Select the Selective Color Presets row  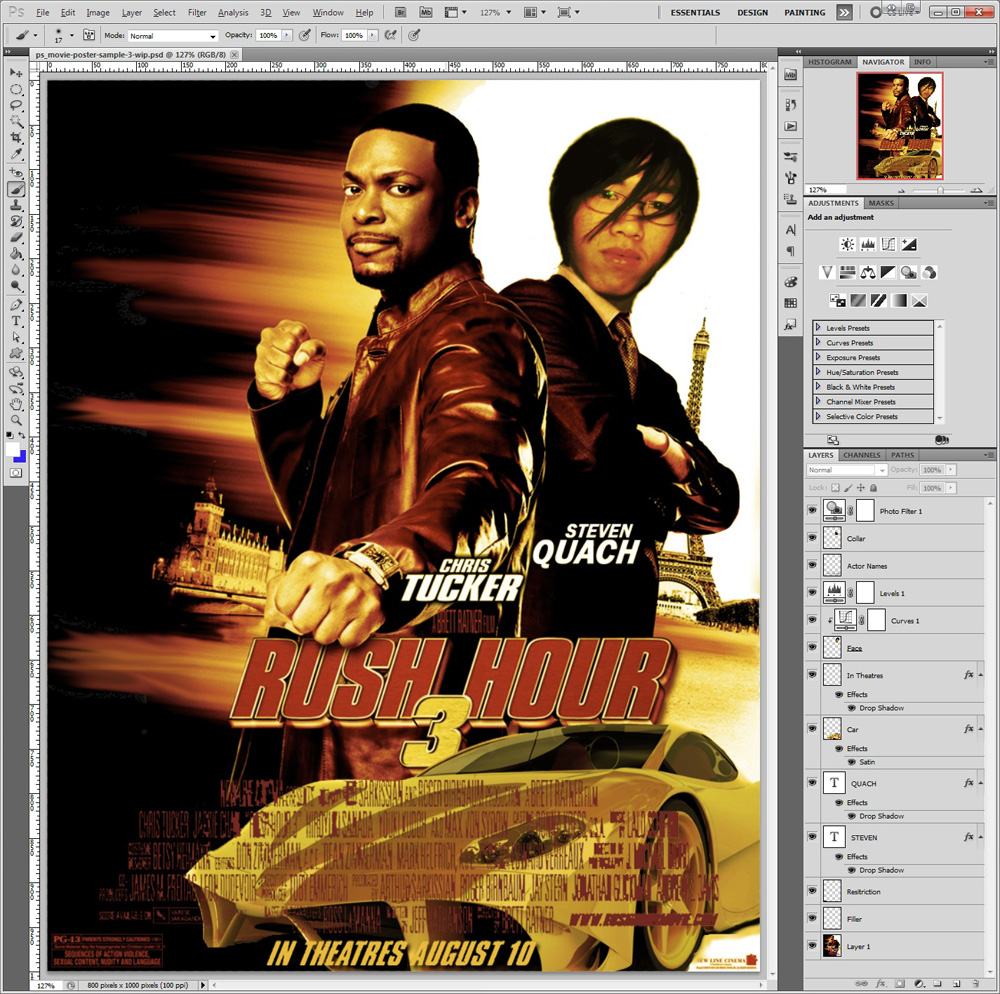(873, 416)
